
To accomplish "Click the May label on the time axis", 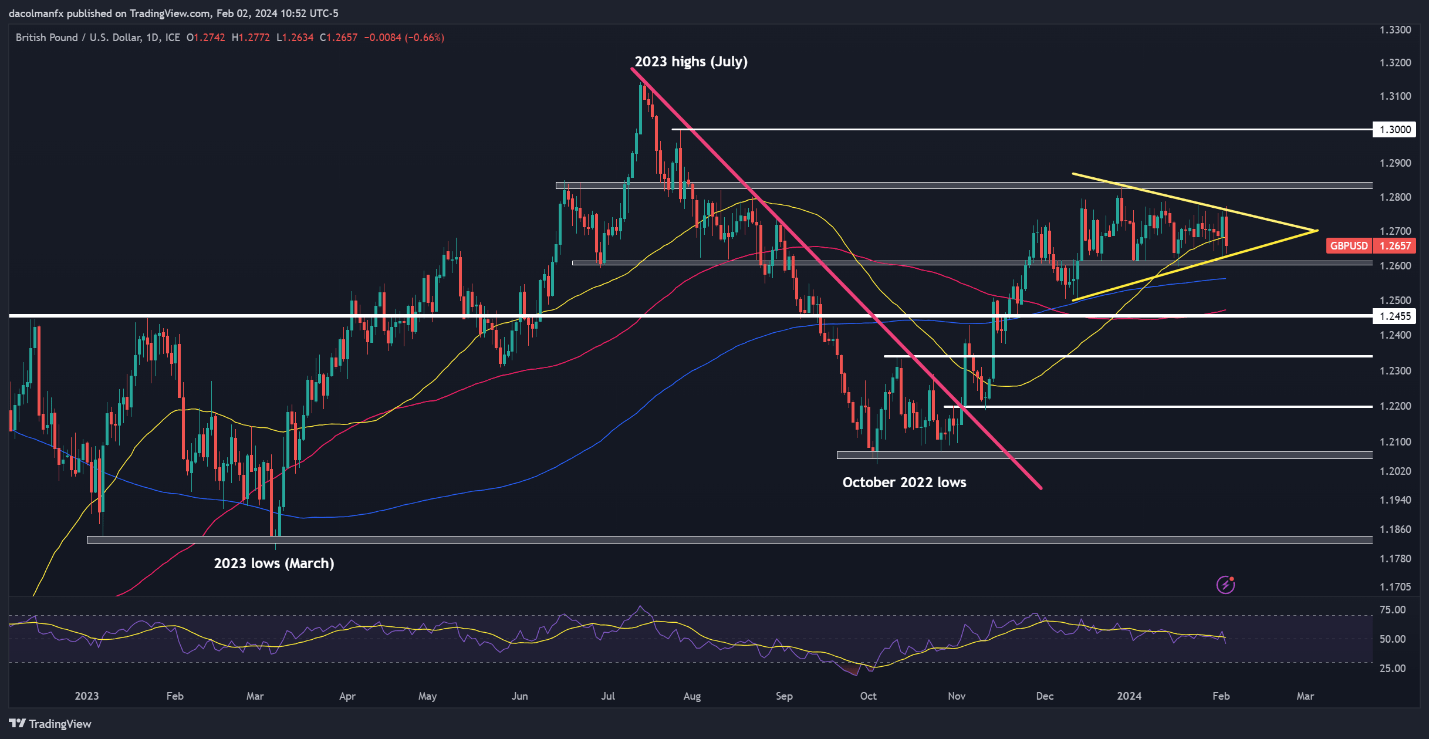I will click(x=427, y=695).
